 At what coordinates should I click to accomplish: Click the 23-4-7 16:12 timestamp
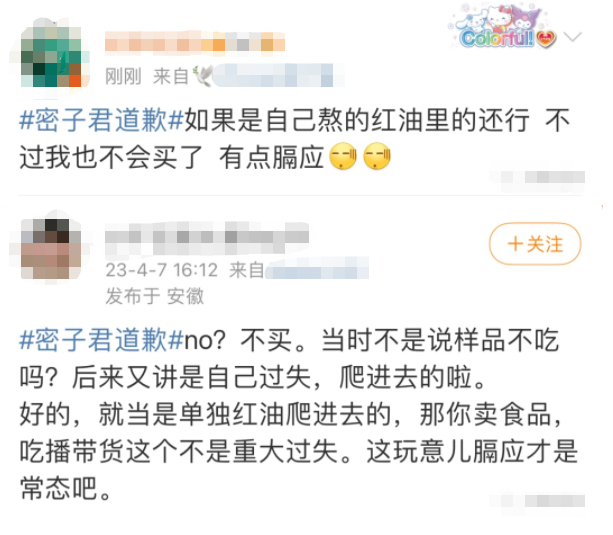161,270
